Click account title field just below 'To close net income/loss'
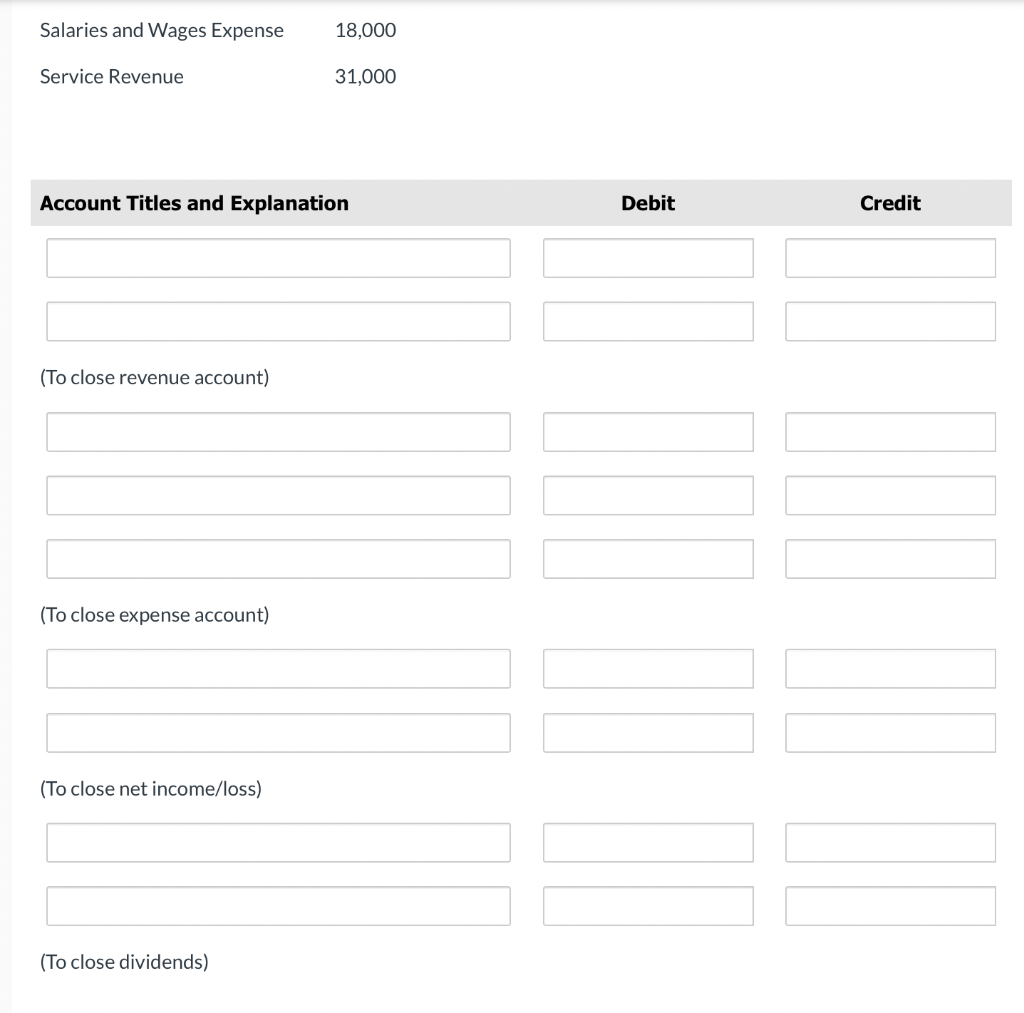 coord(278,843)
